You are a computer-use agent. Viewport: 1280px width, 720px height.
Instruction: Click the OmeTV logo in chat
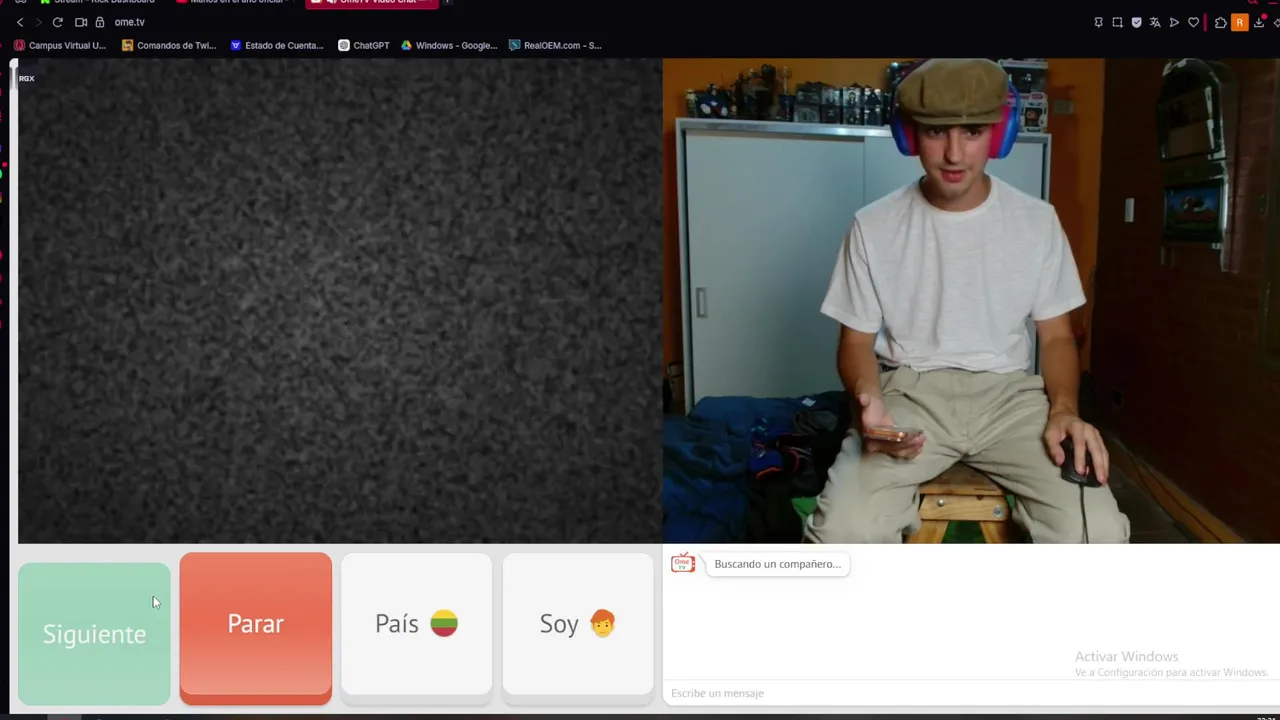click(683, 564)
